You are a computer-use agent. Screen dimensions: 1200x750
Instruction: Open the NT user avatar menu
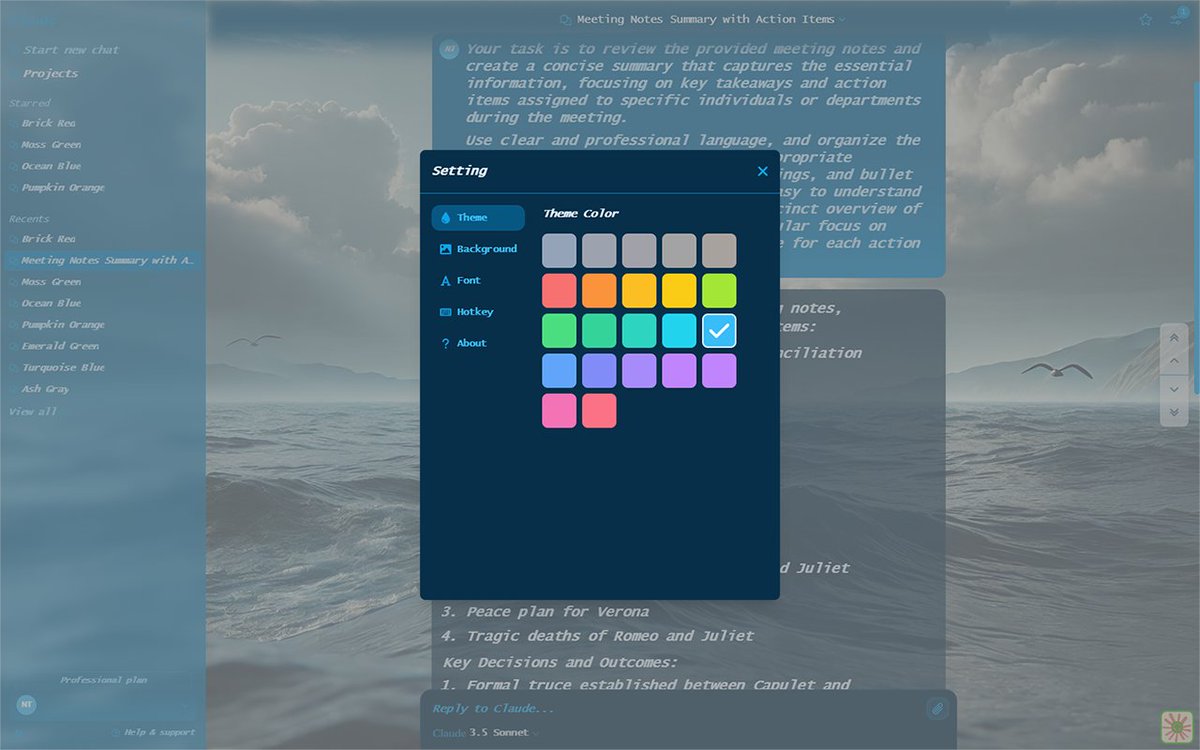(x=27, y=705)
